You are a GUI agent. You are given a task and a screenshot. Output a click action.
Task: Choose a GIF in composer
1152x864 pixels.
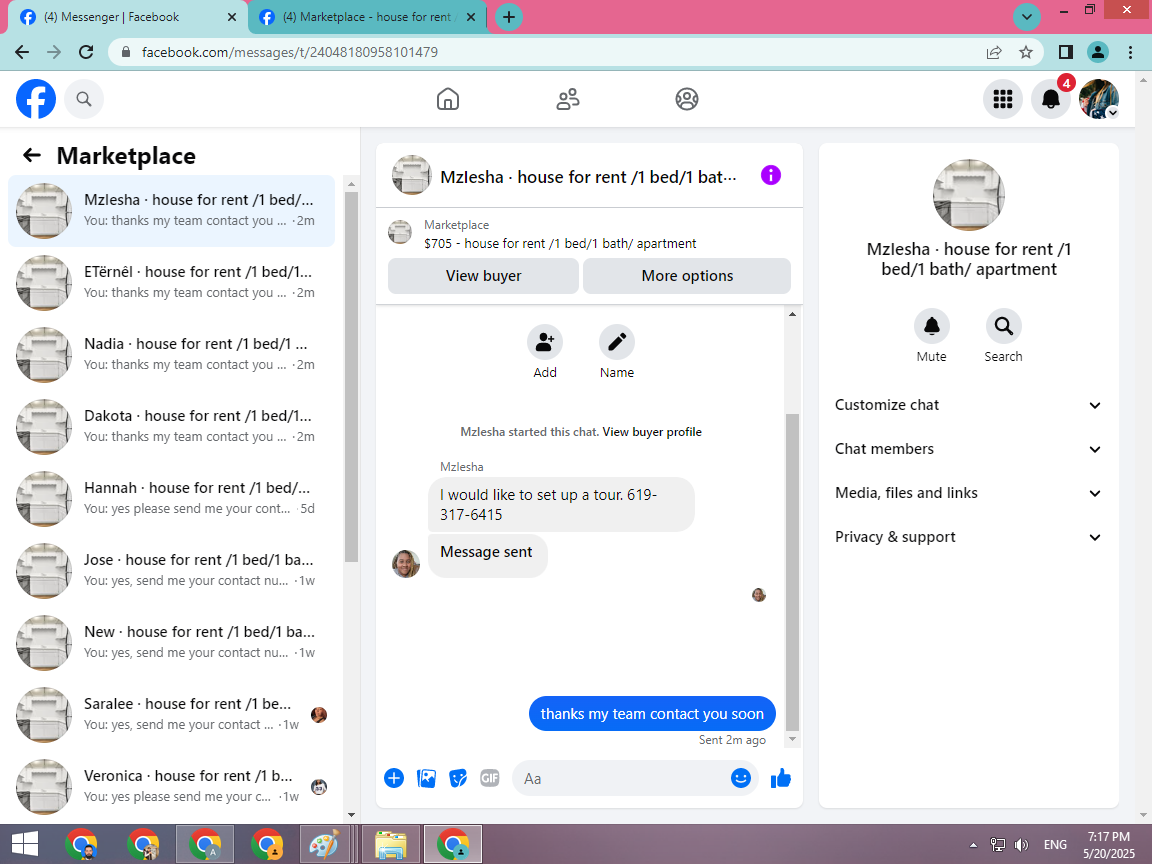(489, 778)
